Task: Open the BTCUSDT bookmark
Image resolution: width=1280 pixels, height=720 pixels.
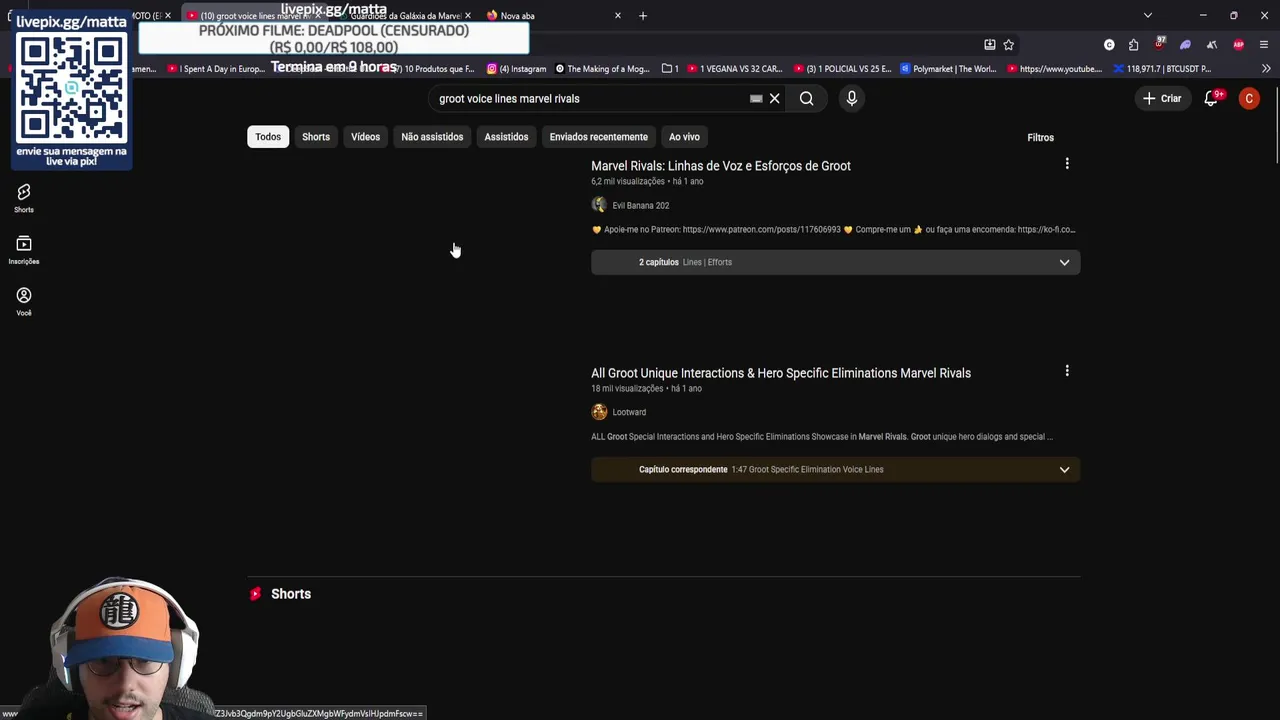Action: click(x=1162, y=69)
